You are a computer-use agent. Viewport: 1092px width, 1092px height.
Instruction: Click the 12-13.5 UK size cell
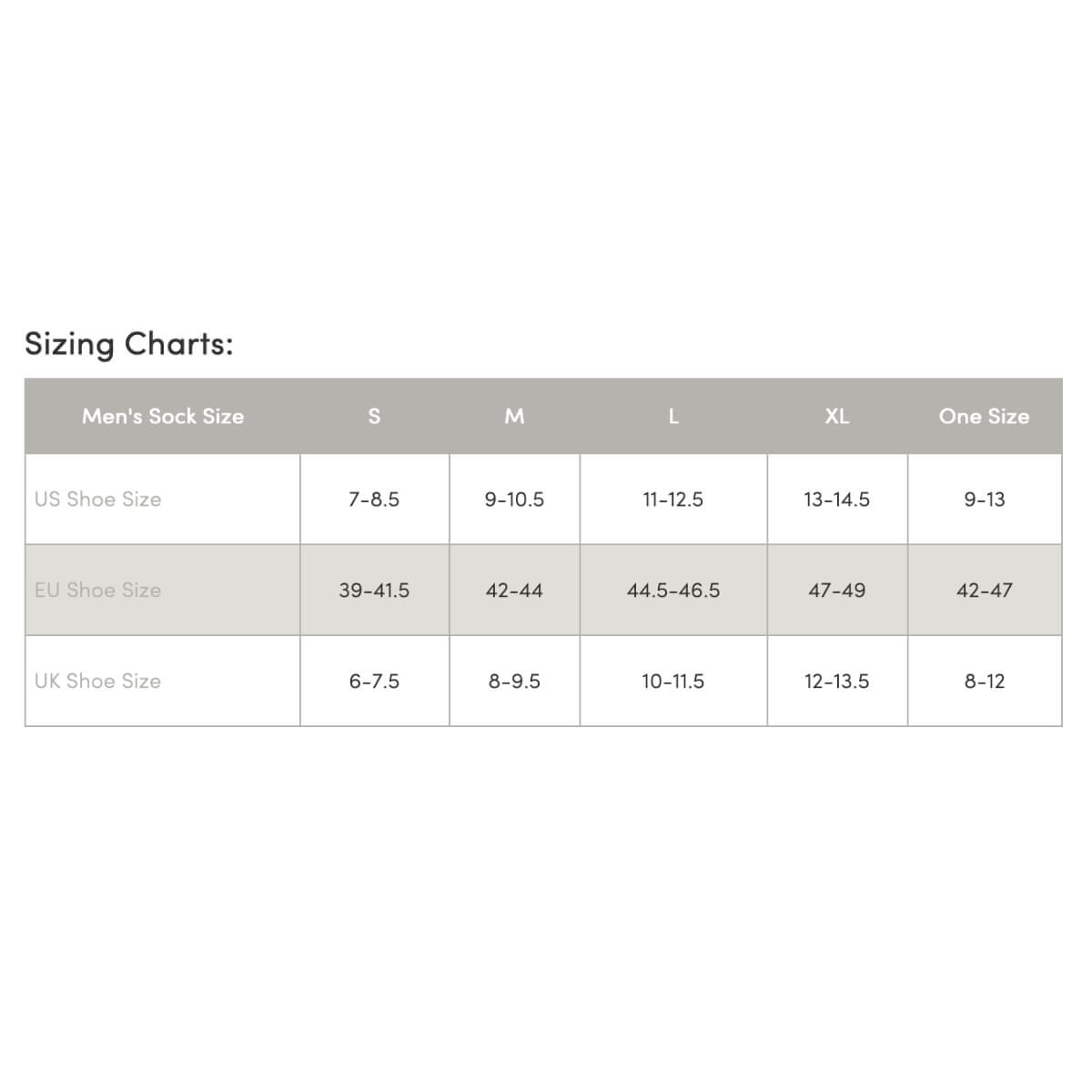point(837,681)
